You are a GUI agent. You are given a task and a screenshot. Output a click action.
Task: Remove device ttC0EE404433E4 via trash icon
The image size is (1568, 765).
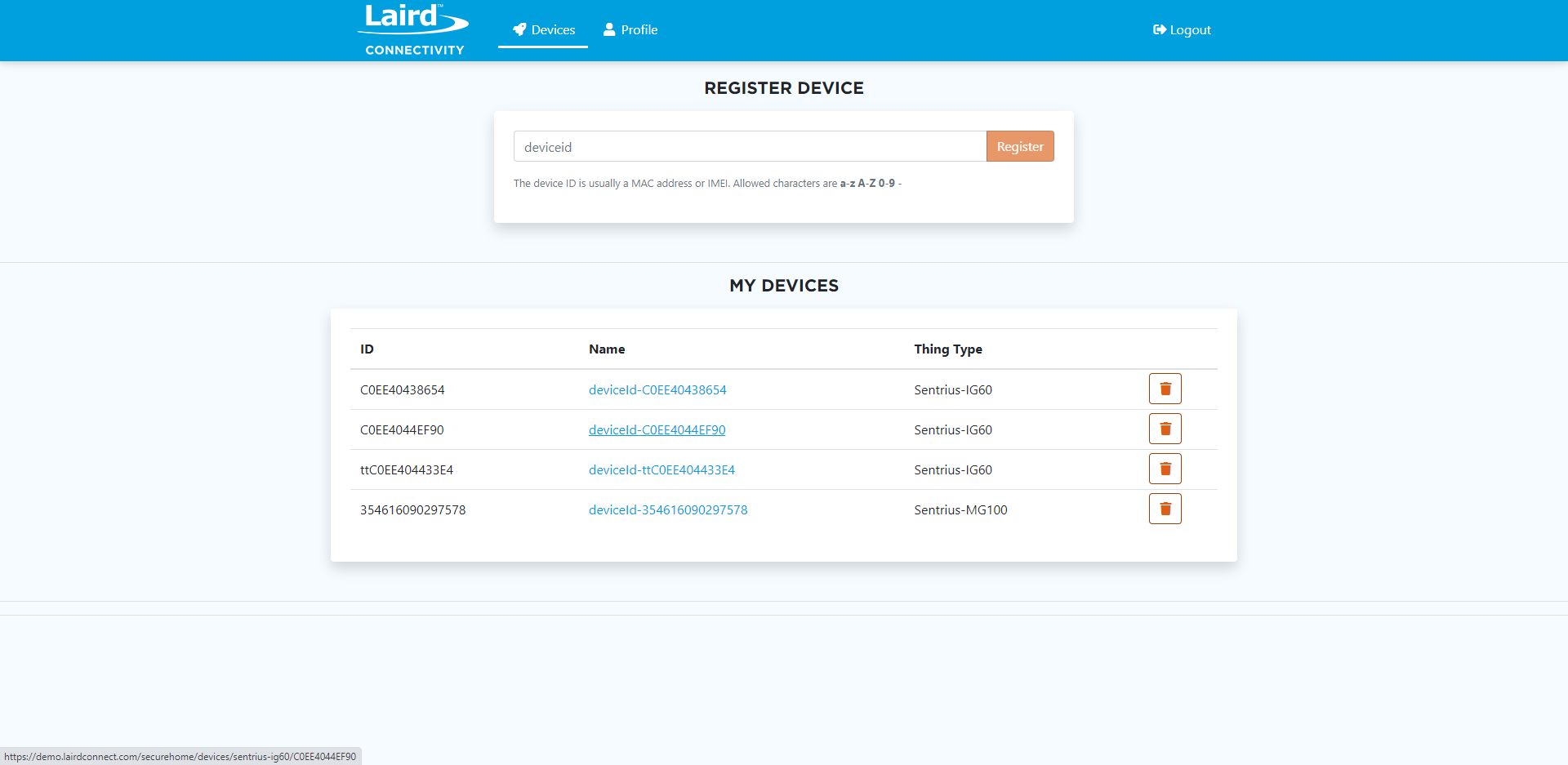pos(1165,469)
